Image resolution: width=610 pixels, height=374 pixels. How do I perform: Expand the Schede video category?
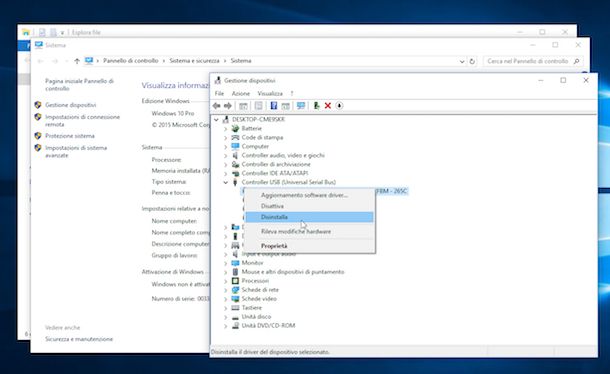point(226,299)
